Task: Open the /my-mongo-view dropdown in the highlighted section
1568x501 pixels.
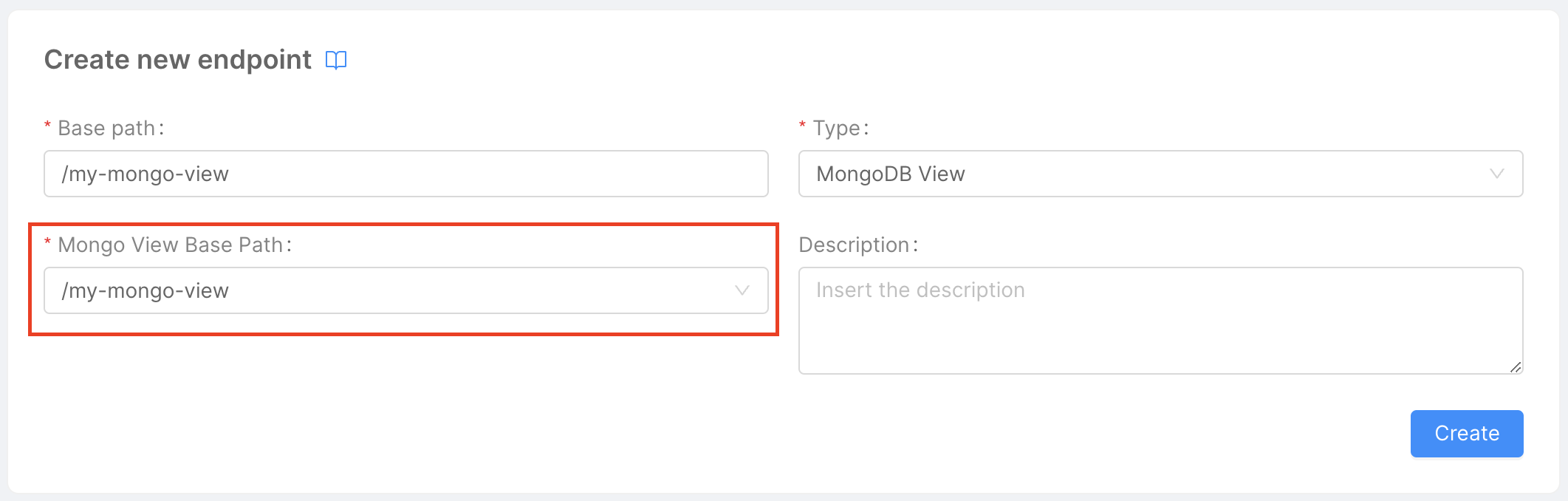Action: pos(406,290)
